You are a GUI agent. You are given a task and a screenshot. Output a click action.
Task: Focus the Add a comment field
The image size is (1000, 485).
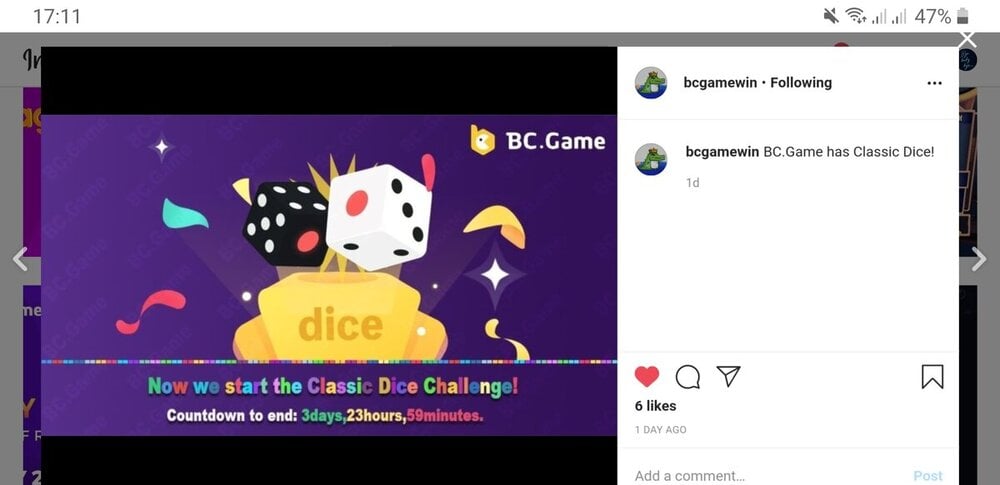point(765,476)
